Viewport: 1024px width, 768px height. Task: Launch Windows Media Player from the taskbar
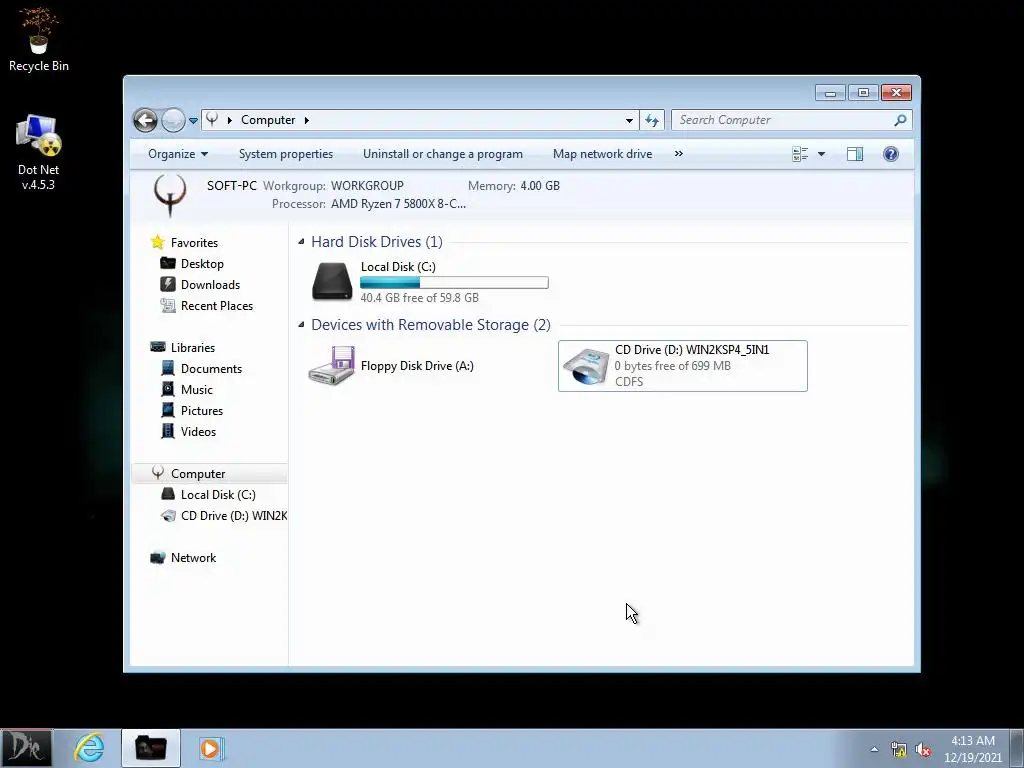[211, 748]
